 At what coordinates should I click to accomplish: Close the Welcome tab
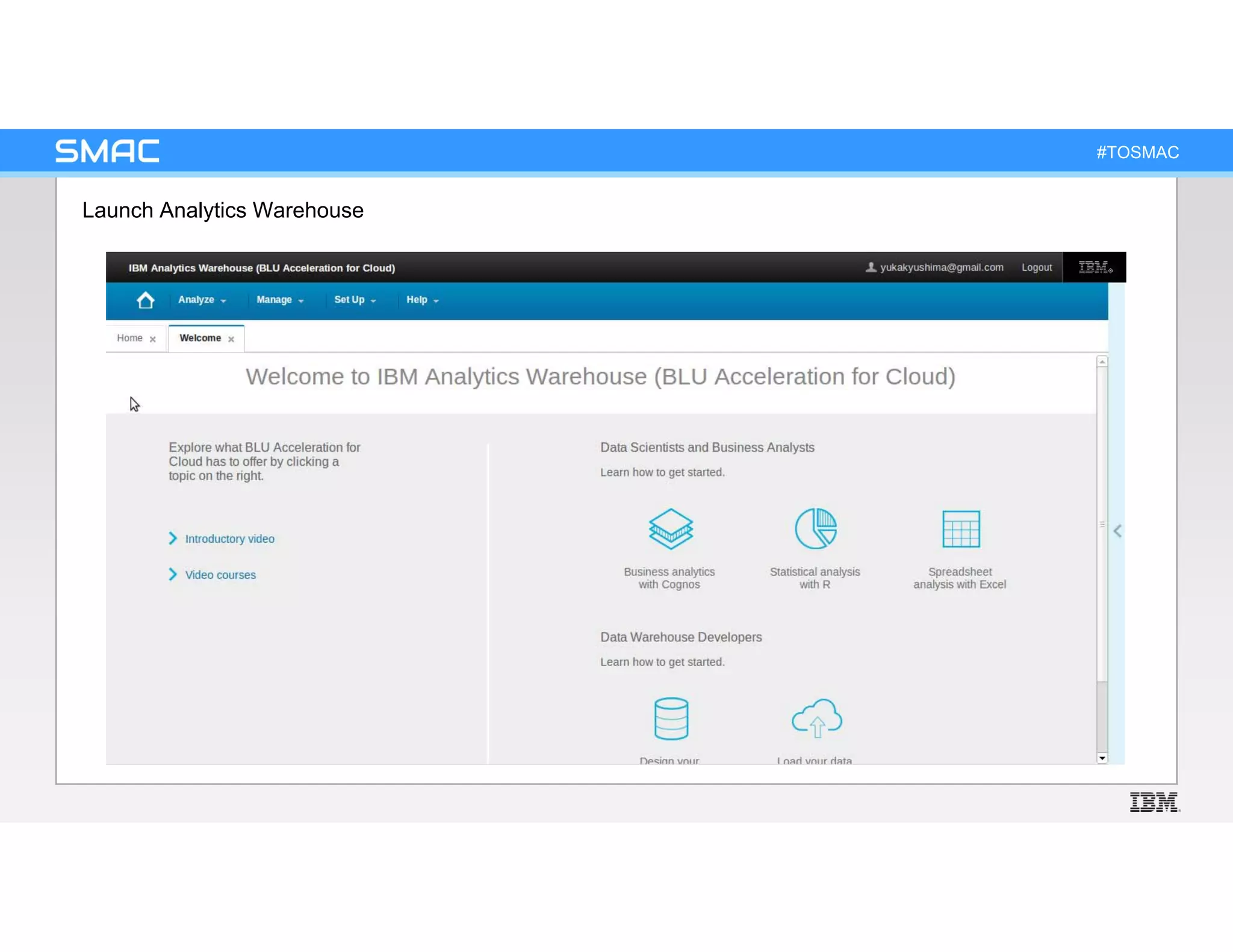231,339
